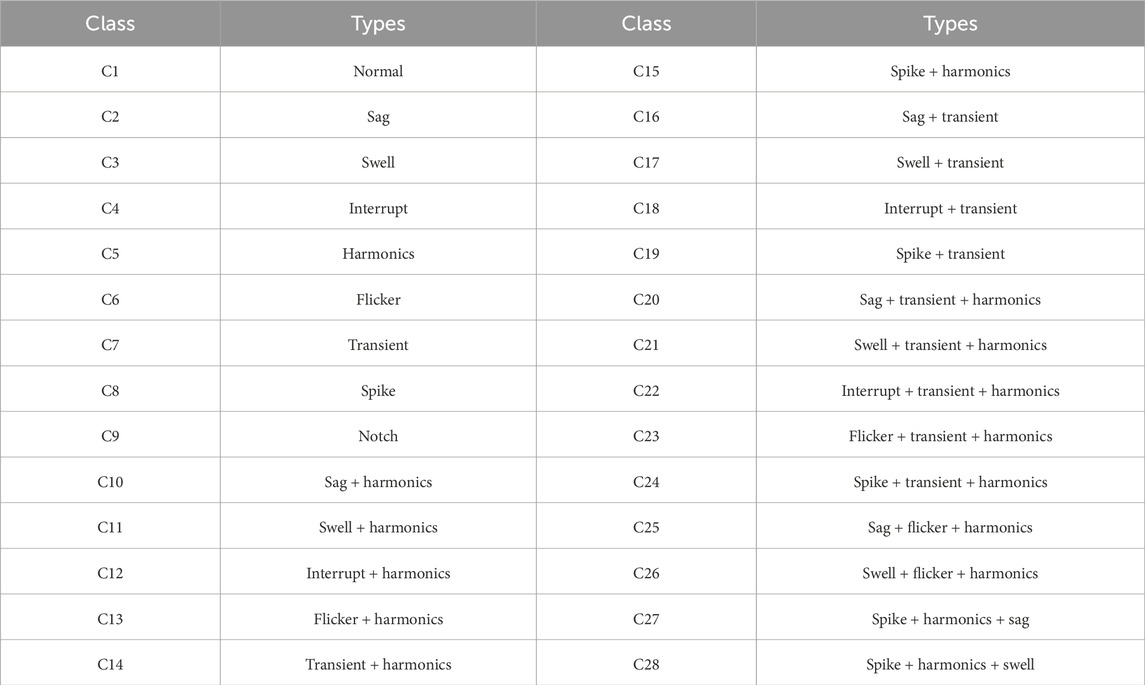Click the Interrupt + transient cell
This screenshot has width=1145, height=685.
[950, 208]
